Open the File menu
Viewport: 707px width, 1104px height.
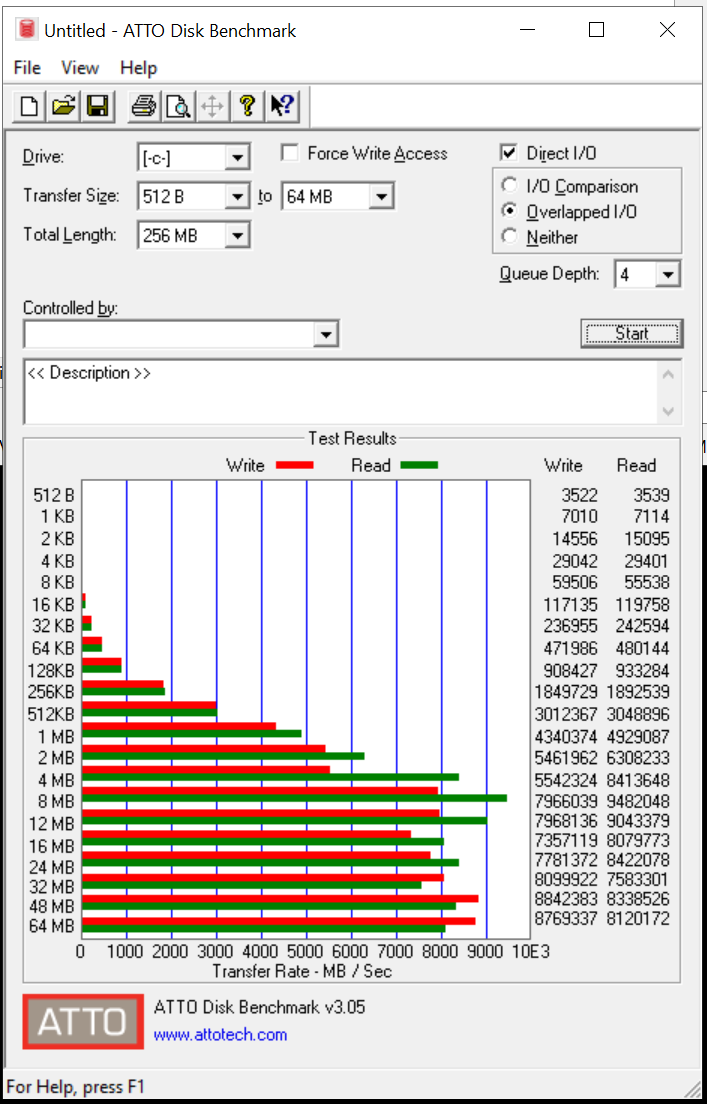click(27, 68)
